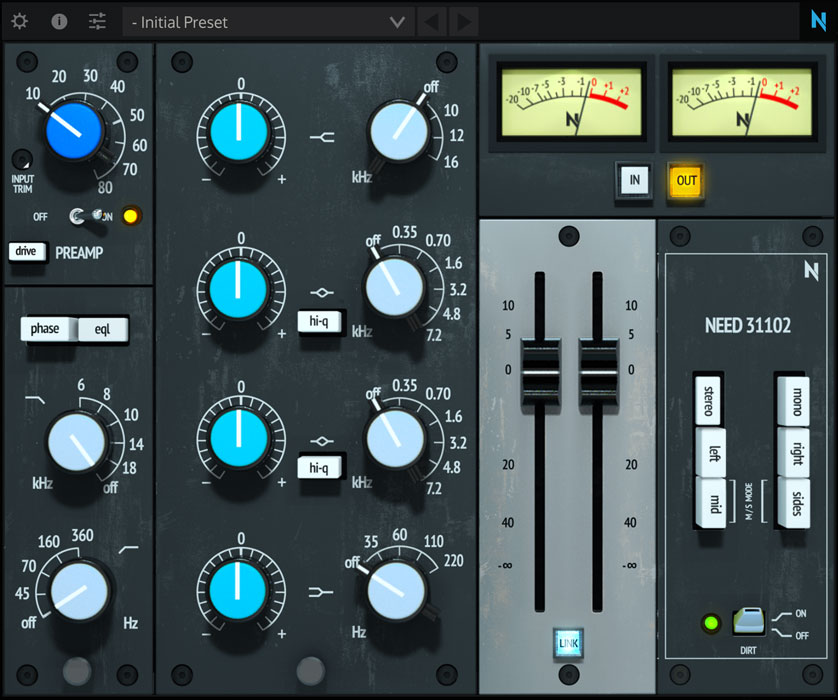Click the upper mid bell curve icon
The image size is (838, 700).
(322, 293)
